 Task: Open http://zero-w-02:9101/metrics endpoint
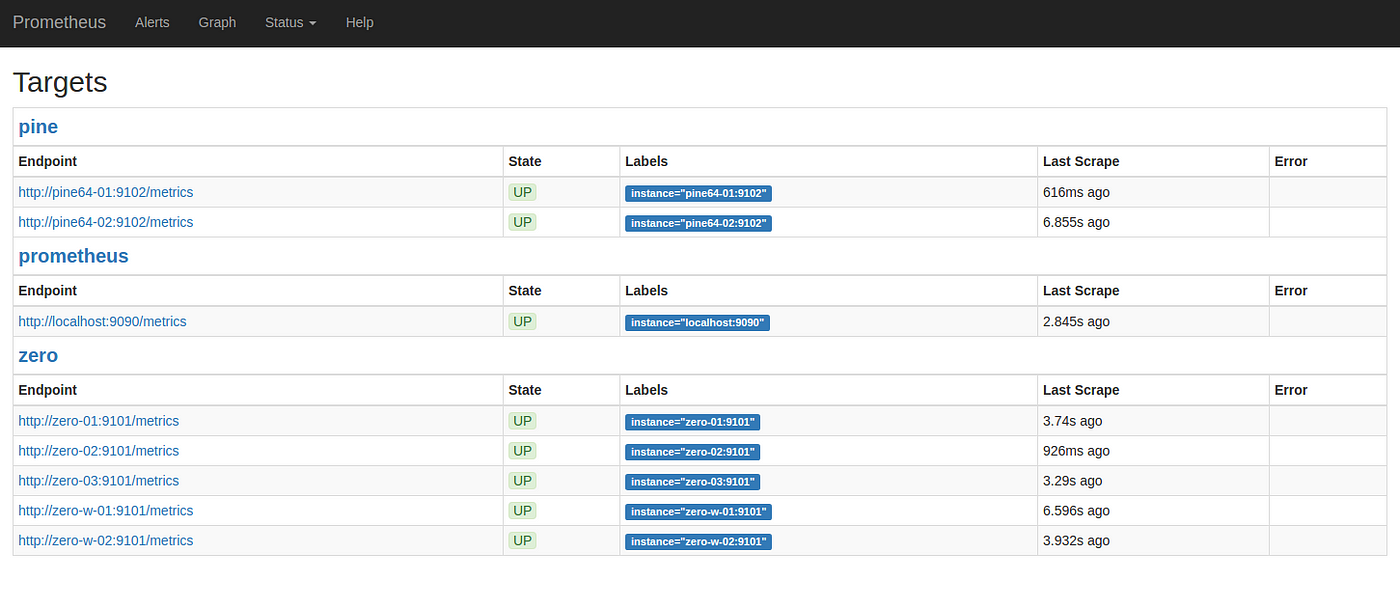[106, 541]
